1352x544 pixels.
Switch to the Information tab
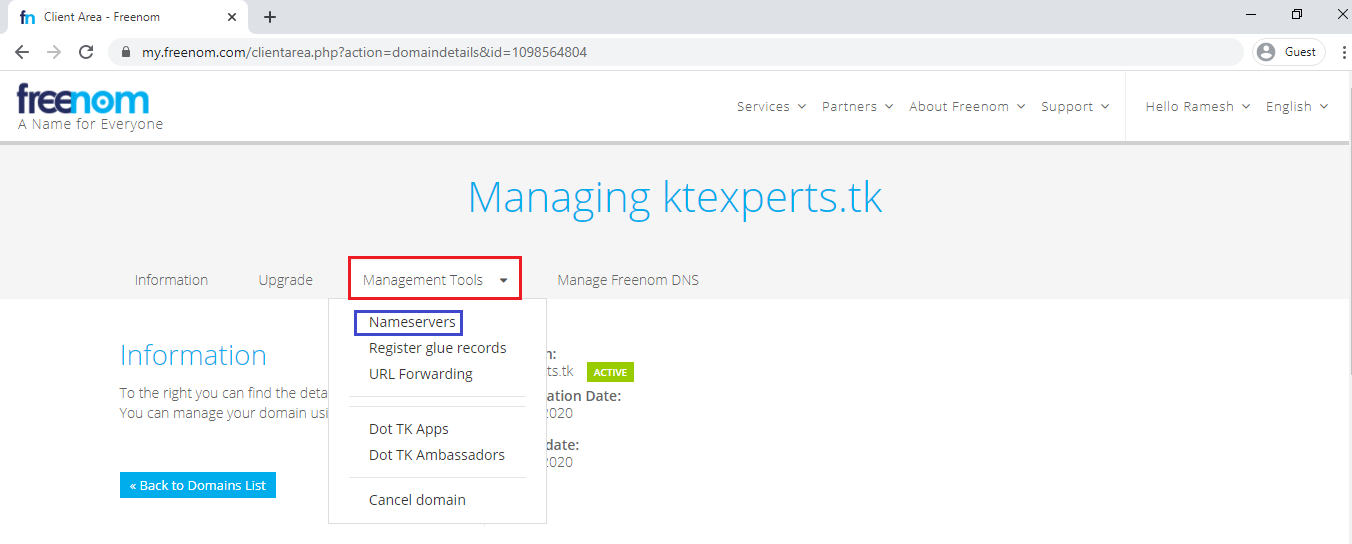[171, 280]
